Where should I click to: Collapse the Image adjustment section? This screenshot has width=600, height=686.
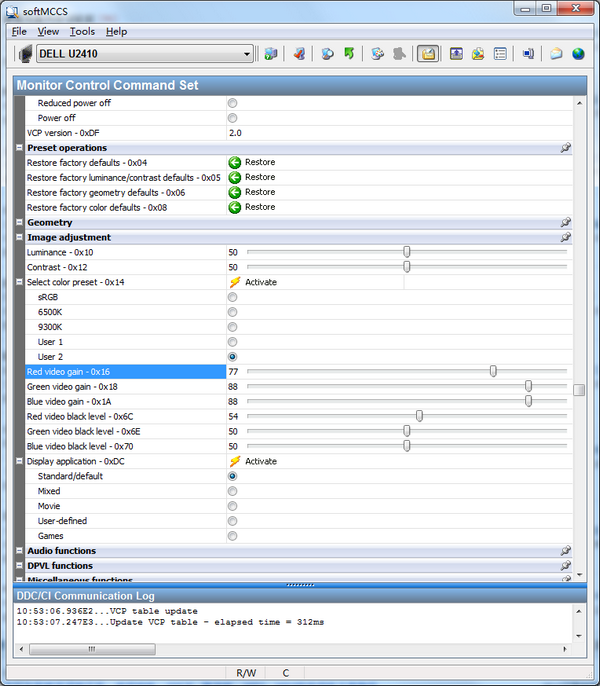point(20,238)
